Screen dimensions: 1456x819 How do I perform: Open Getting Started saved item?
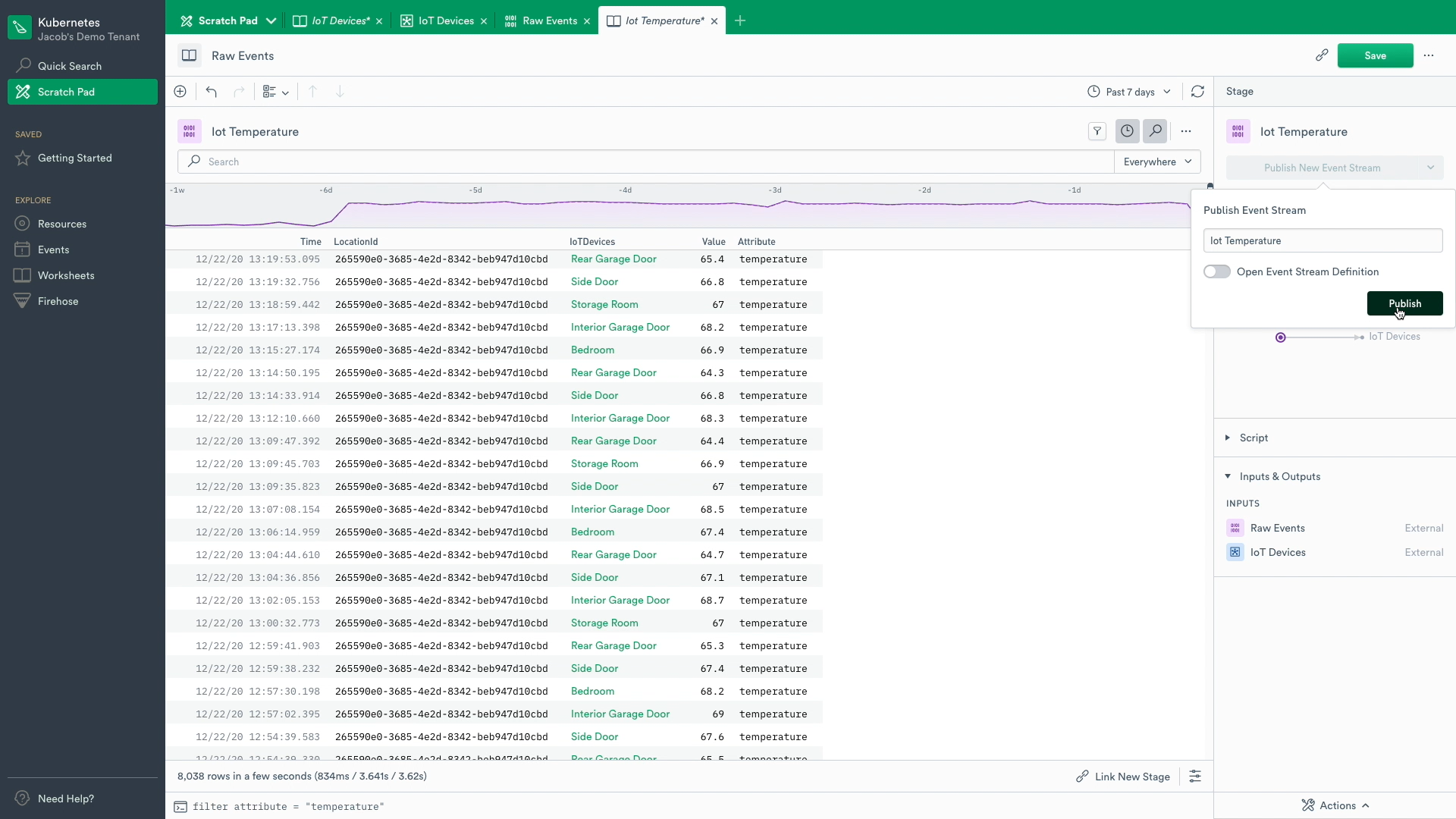point(83,158)
